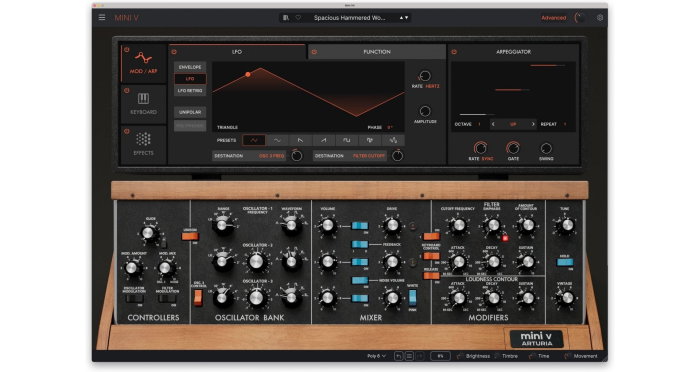Toggle the Release orange switch
The height and width of the screenshot is (372, 700).
[x=431, y=276]
